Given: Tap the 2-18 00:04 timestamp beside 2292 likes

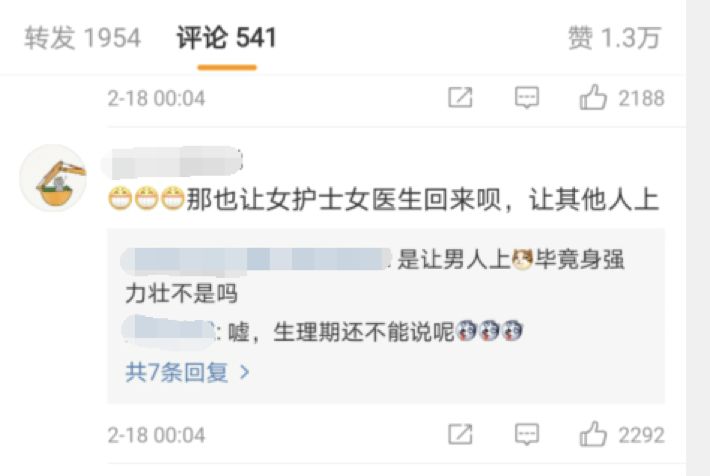Looking at the screenshot, I should coord(156,435).
